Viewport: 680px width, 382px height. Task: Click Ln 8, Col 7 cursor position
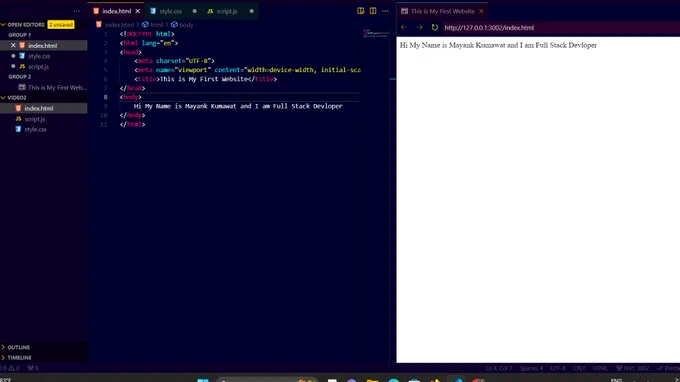click(x=499, y=369)
